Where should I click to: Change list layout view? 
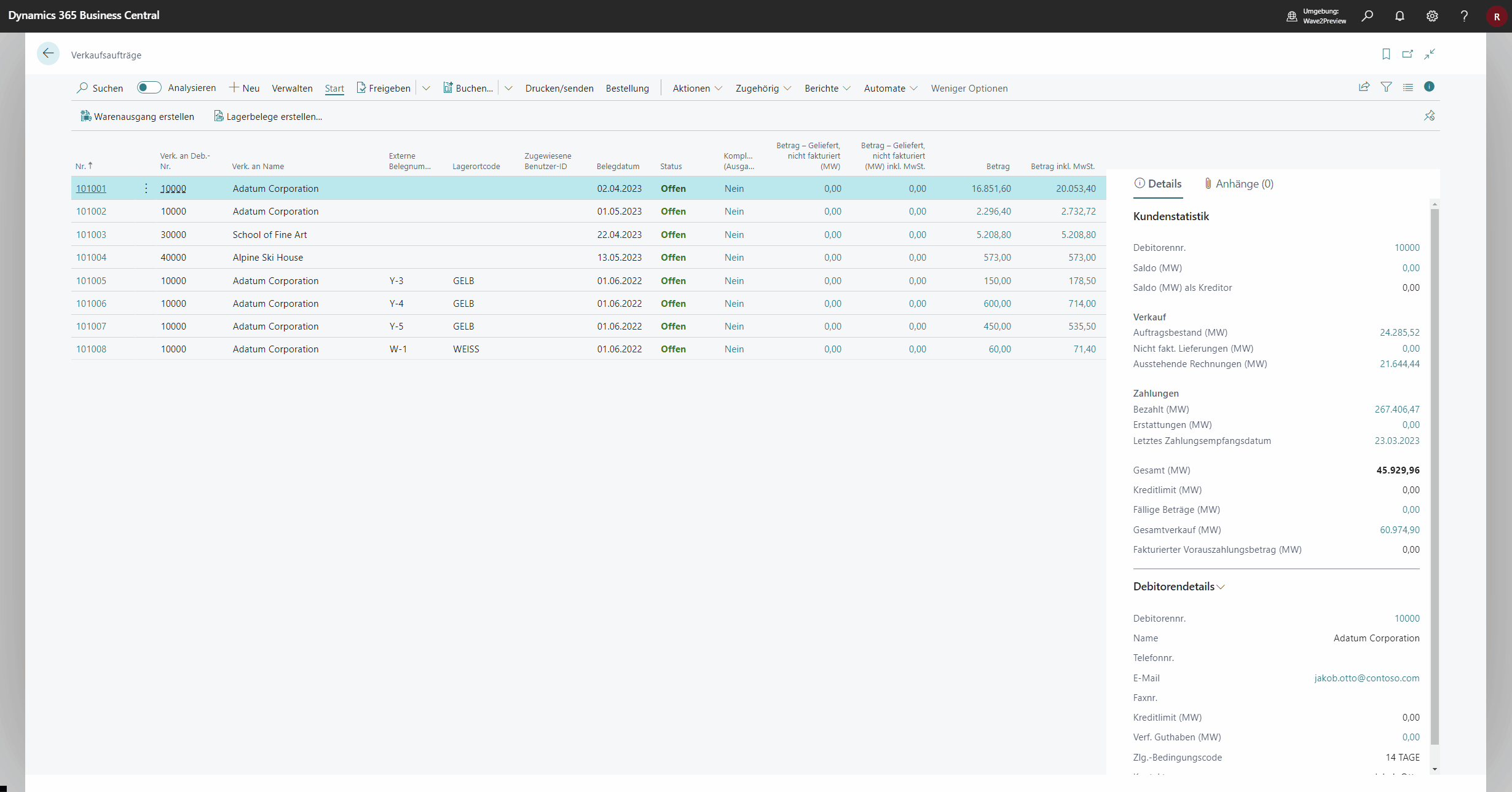point(1408,87)
